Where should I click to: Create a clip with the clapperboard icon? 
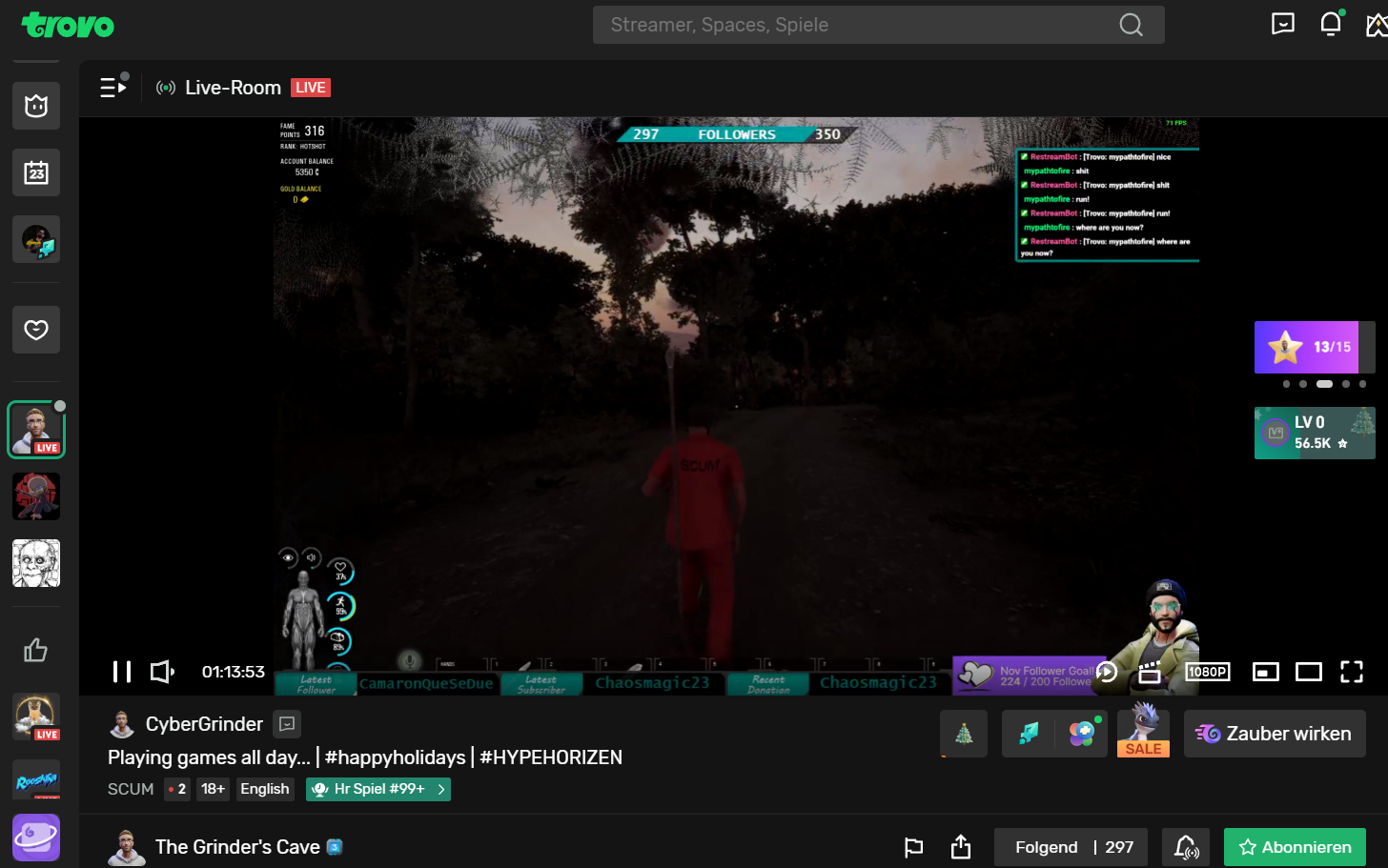point(1151,672)
